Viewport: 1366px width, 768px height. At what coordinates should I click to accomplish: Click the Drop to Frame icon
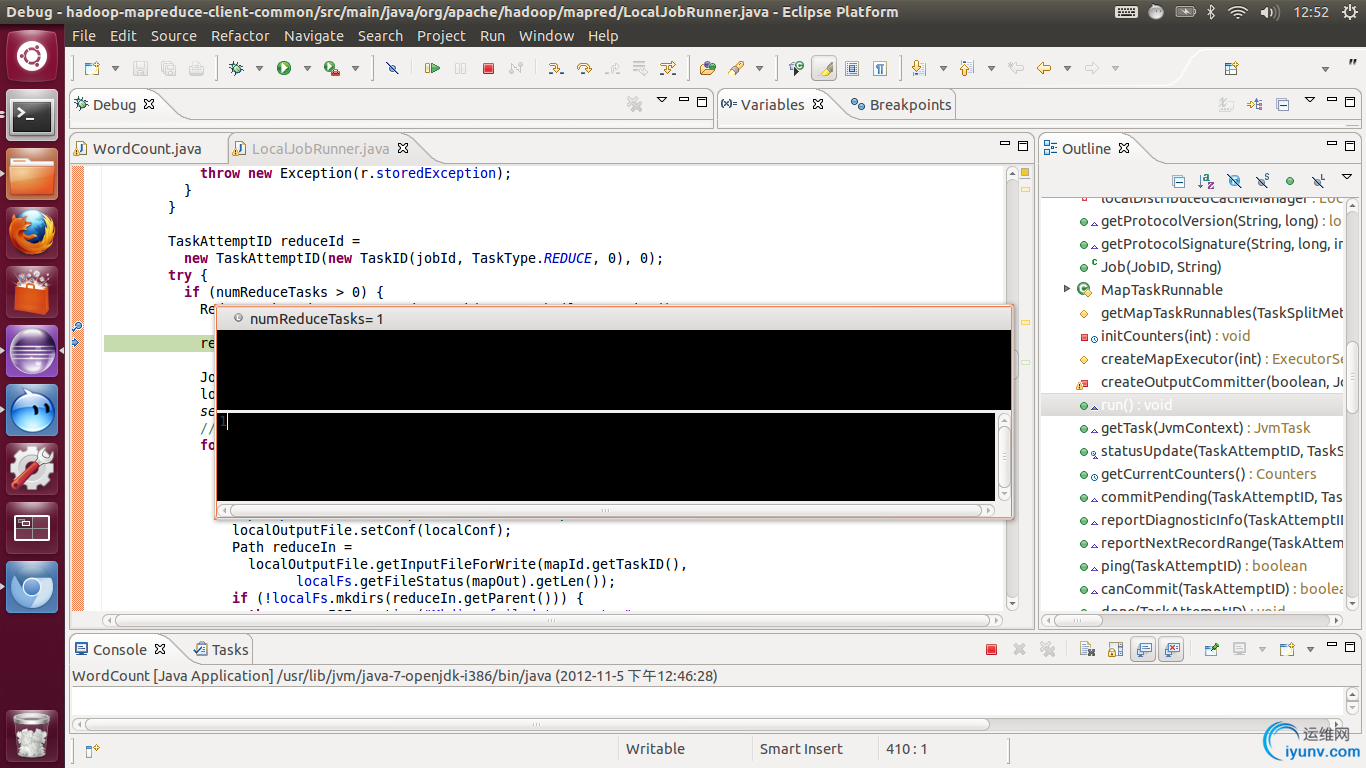pos(640,68)
